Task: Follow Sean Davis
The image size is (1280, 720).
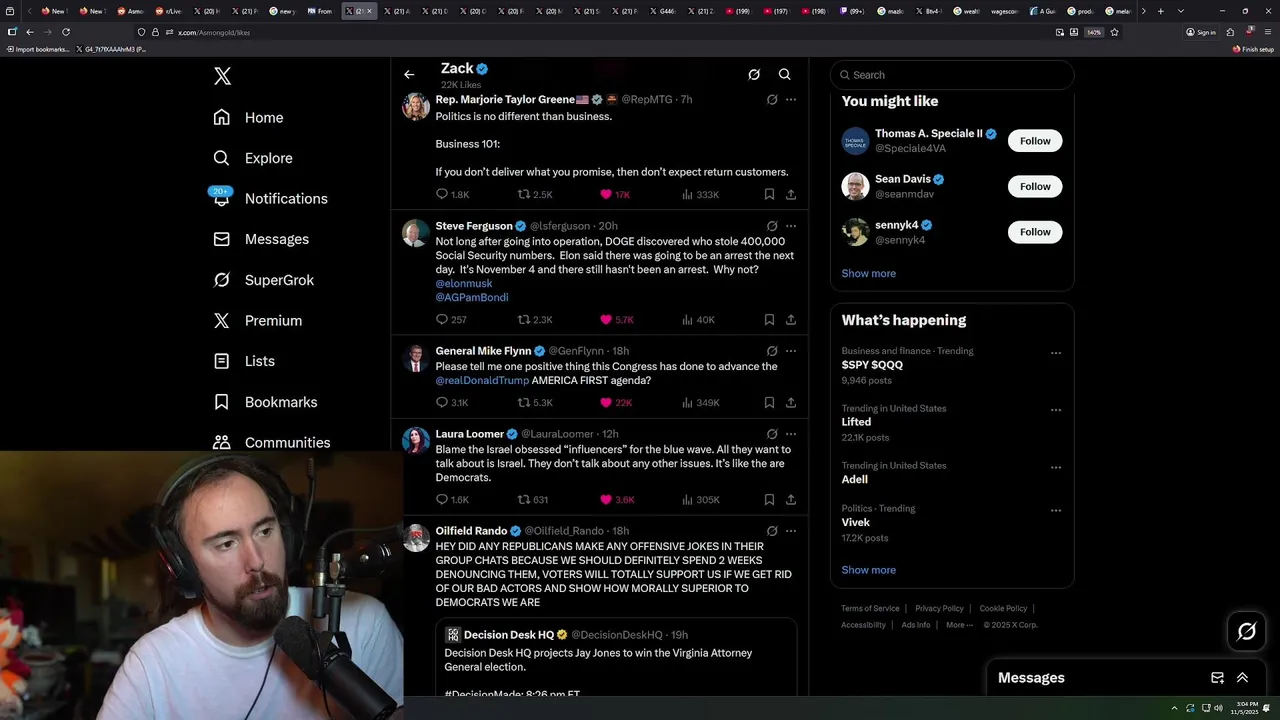Action: pos(1035,187)
